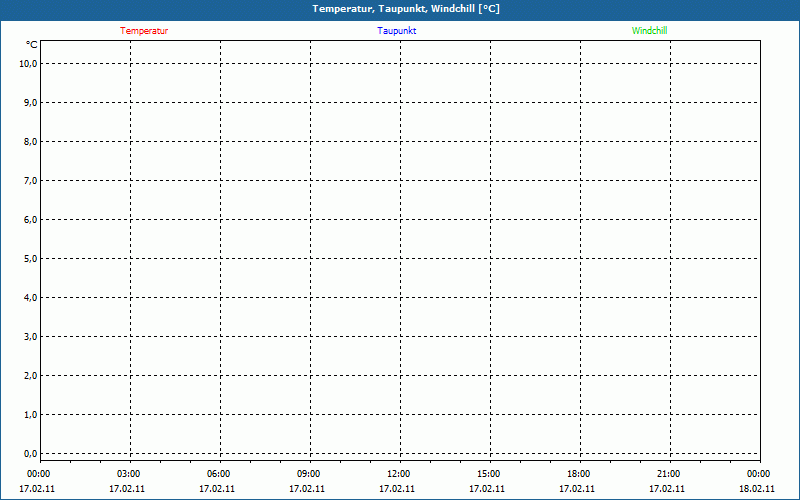800x500 pixels.
Task: Click the 18.02.11 date label
Action: (757, 489)
